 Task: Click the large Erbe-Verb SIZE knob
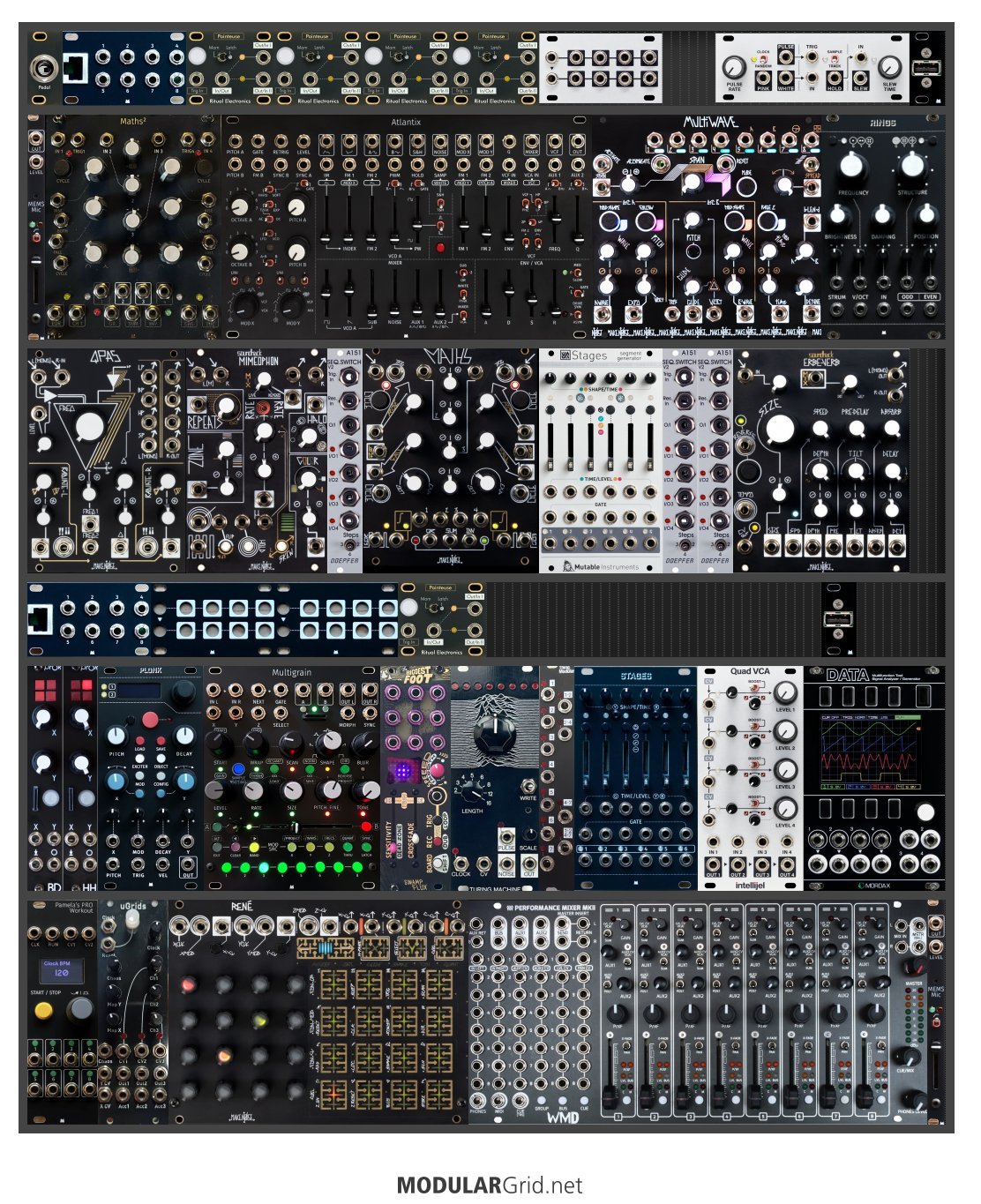779,429
